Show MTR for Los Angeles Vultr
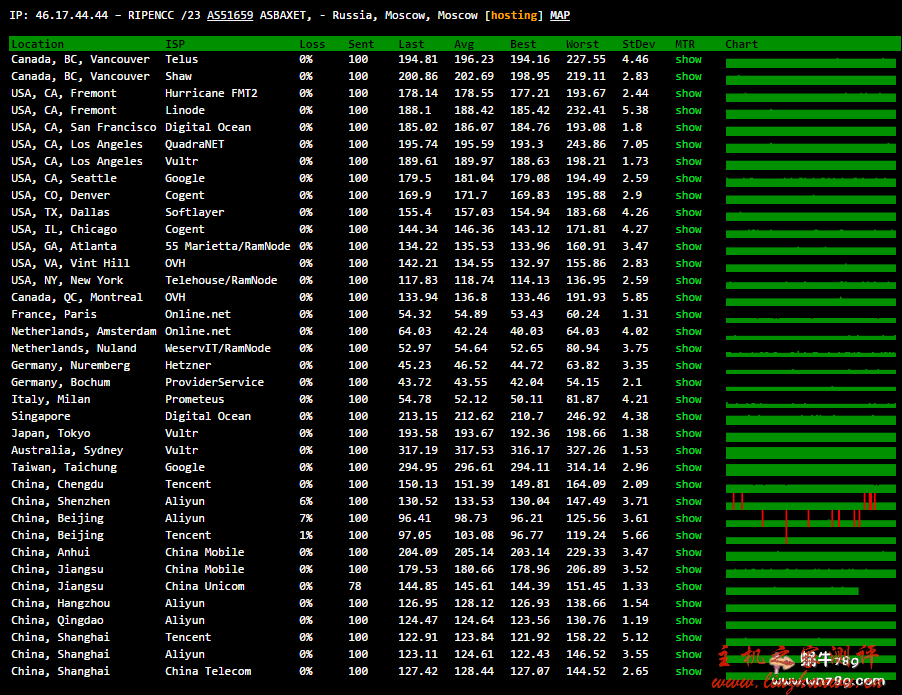Screen dimensions: 902x695 (x=688, y=161)
